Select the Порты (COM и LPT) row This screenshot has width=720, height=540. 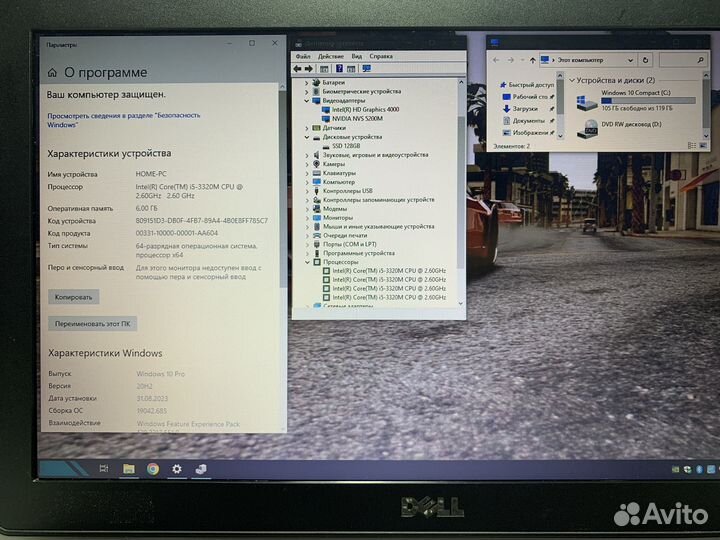click(349, 244)
